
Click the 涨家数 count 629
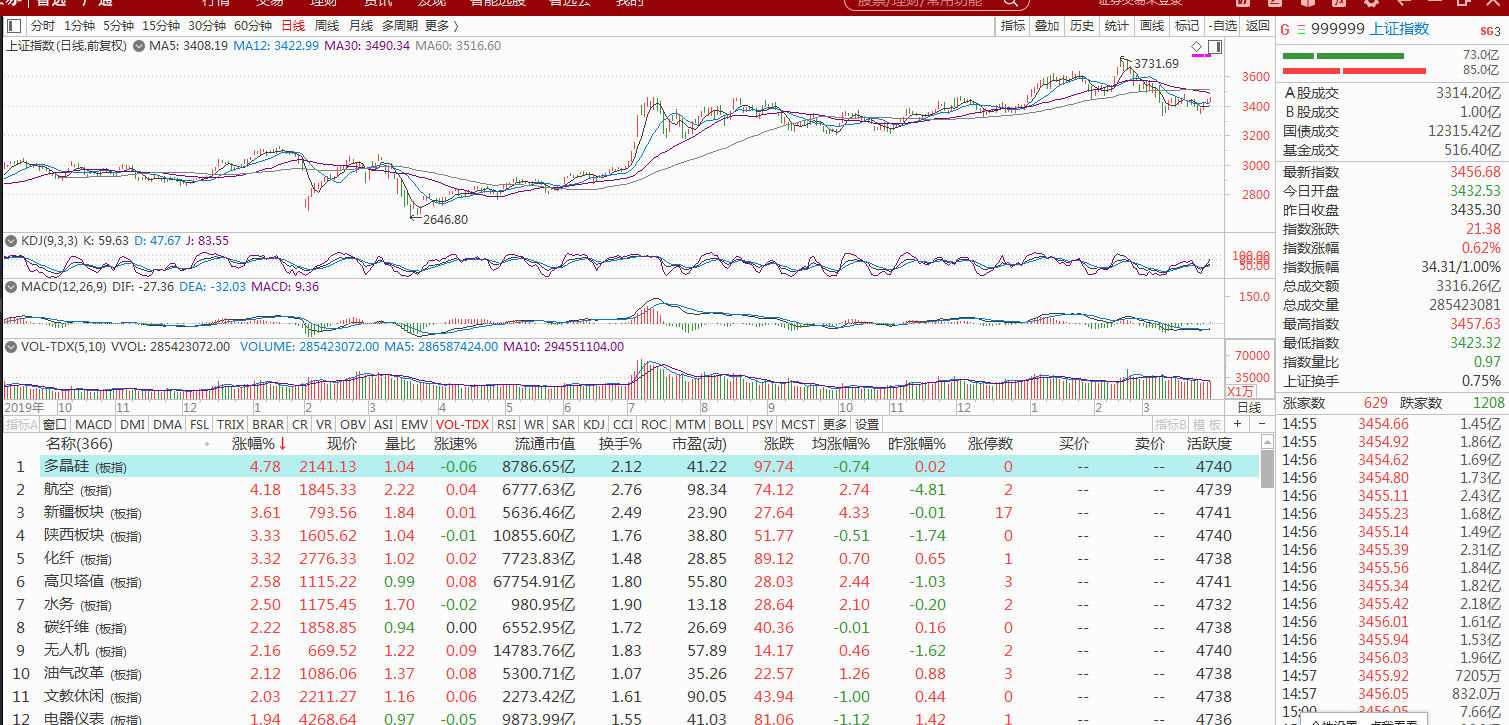[x=1376, y=403]
